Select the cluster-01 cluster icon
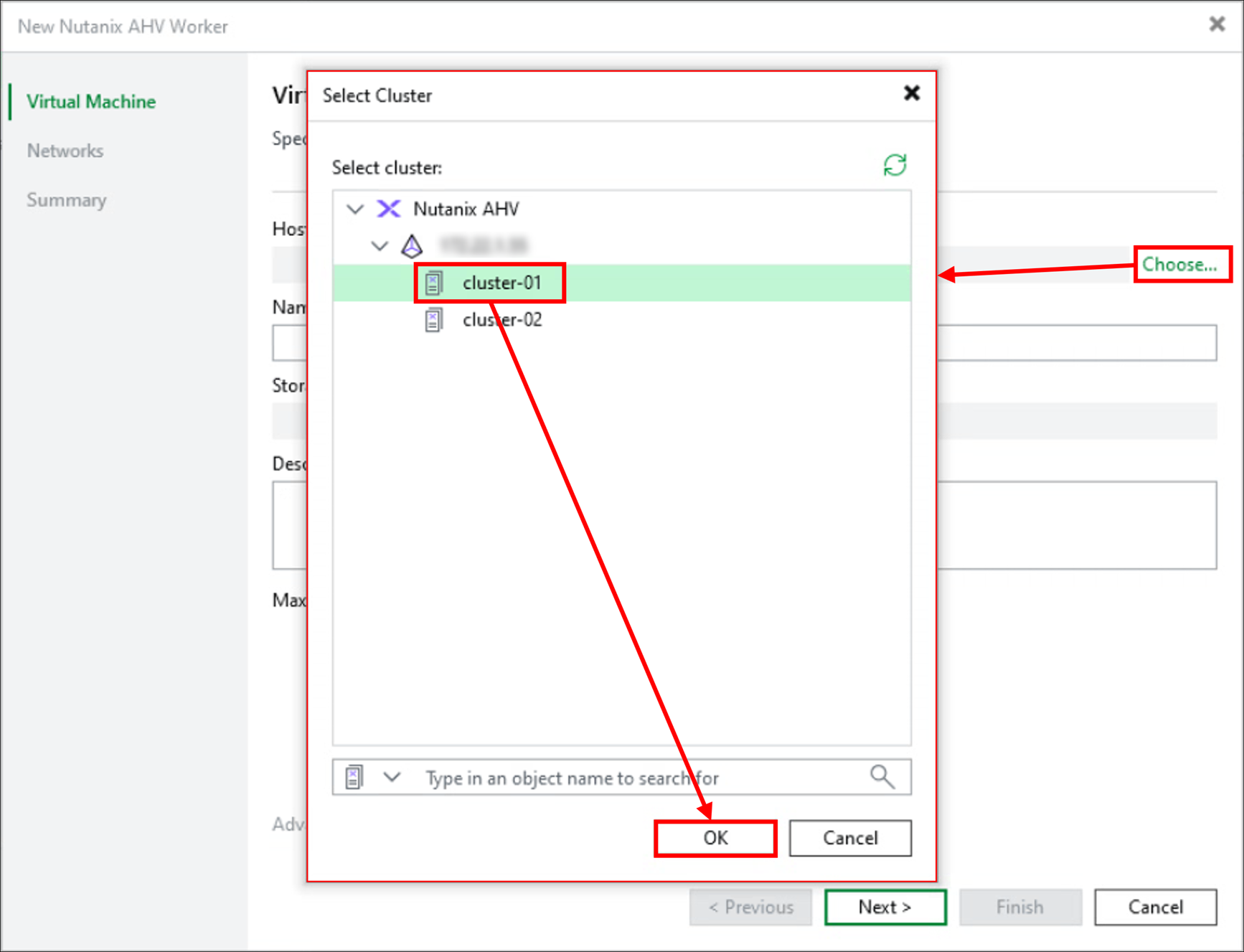 pyautogui.click(x=433, y=282)
